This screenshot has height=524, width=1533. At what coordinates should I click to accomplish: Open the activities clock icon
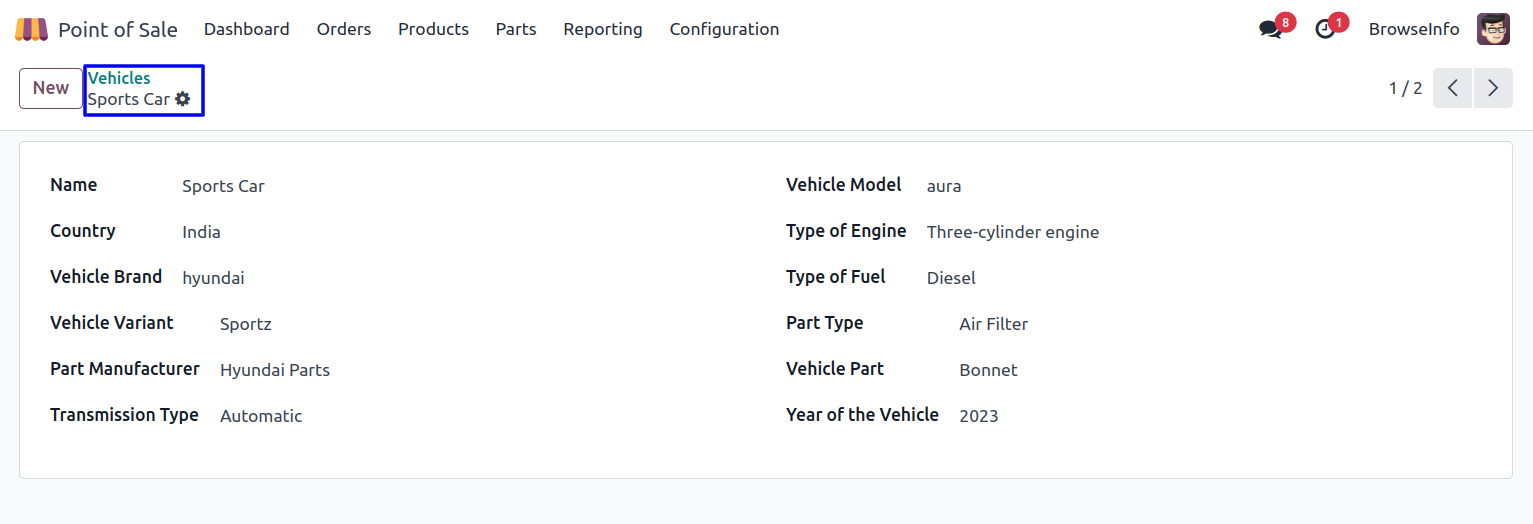[1325, 30]
